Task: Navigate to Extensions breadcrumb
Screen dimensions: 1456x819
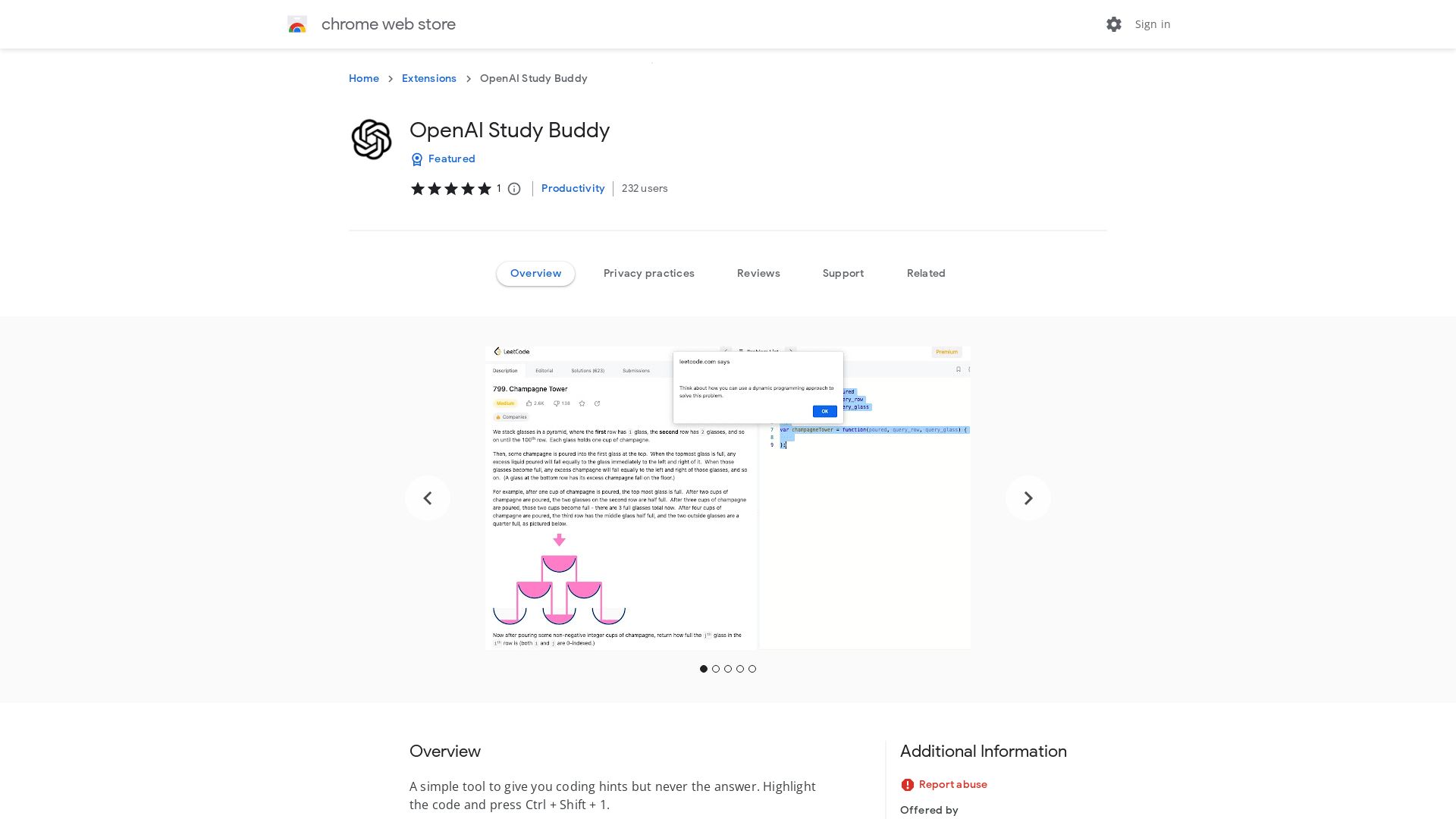Action: pyautogui.click(x=428, y=79)
